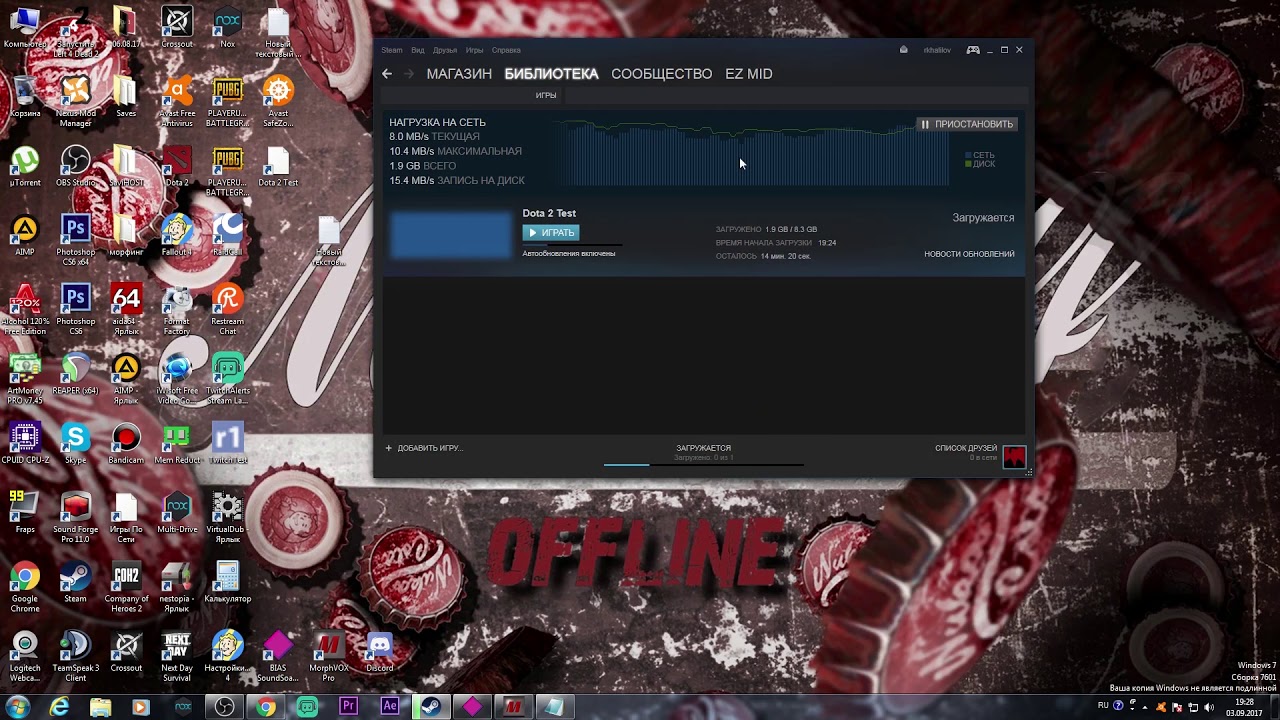Open Big Picture mode controller icon

coord(972,50)
